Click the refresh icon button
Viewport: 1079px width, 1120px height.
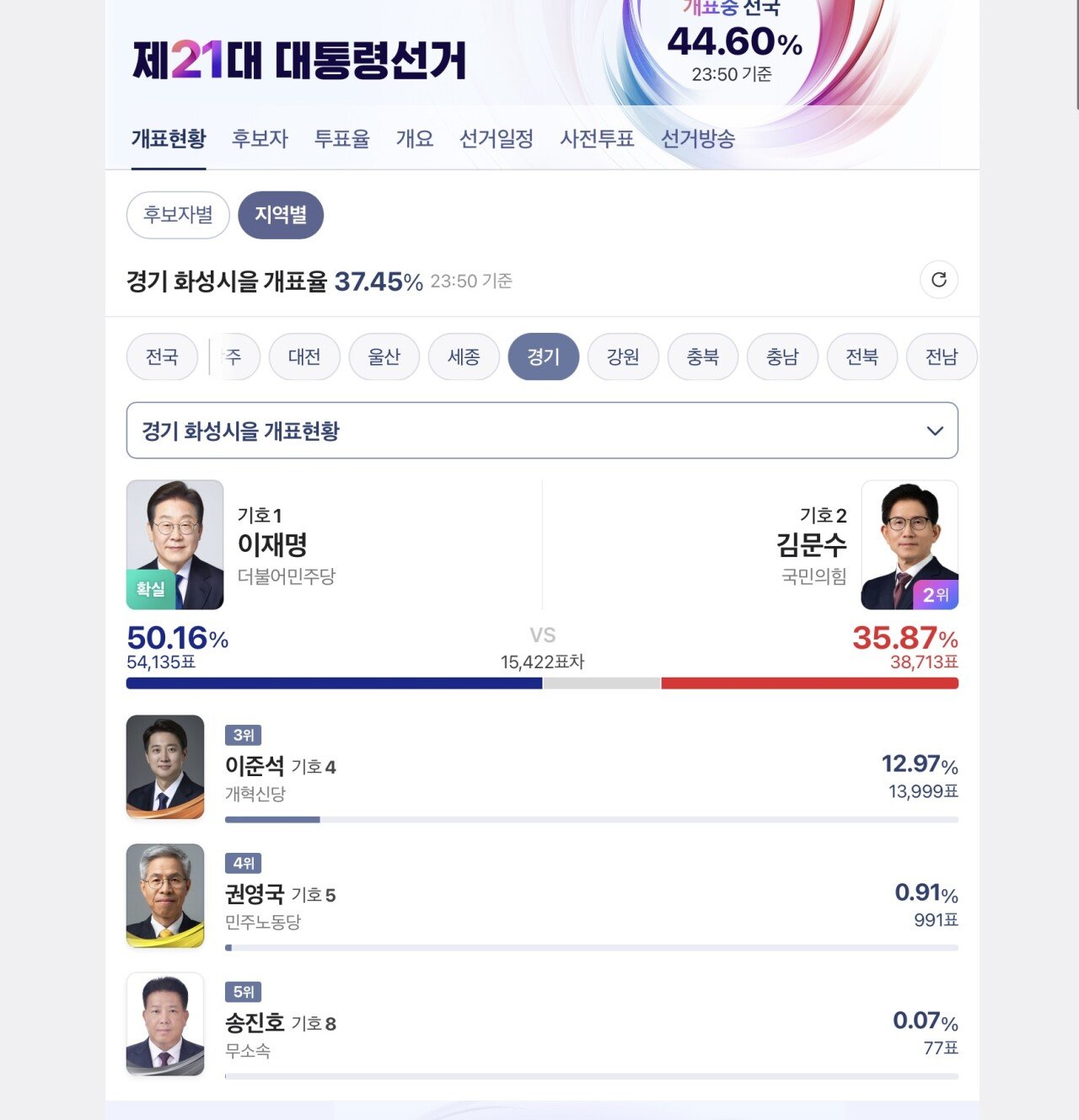point(938,280)
